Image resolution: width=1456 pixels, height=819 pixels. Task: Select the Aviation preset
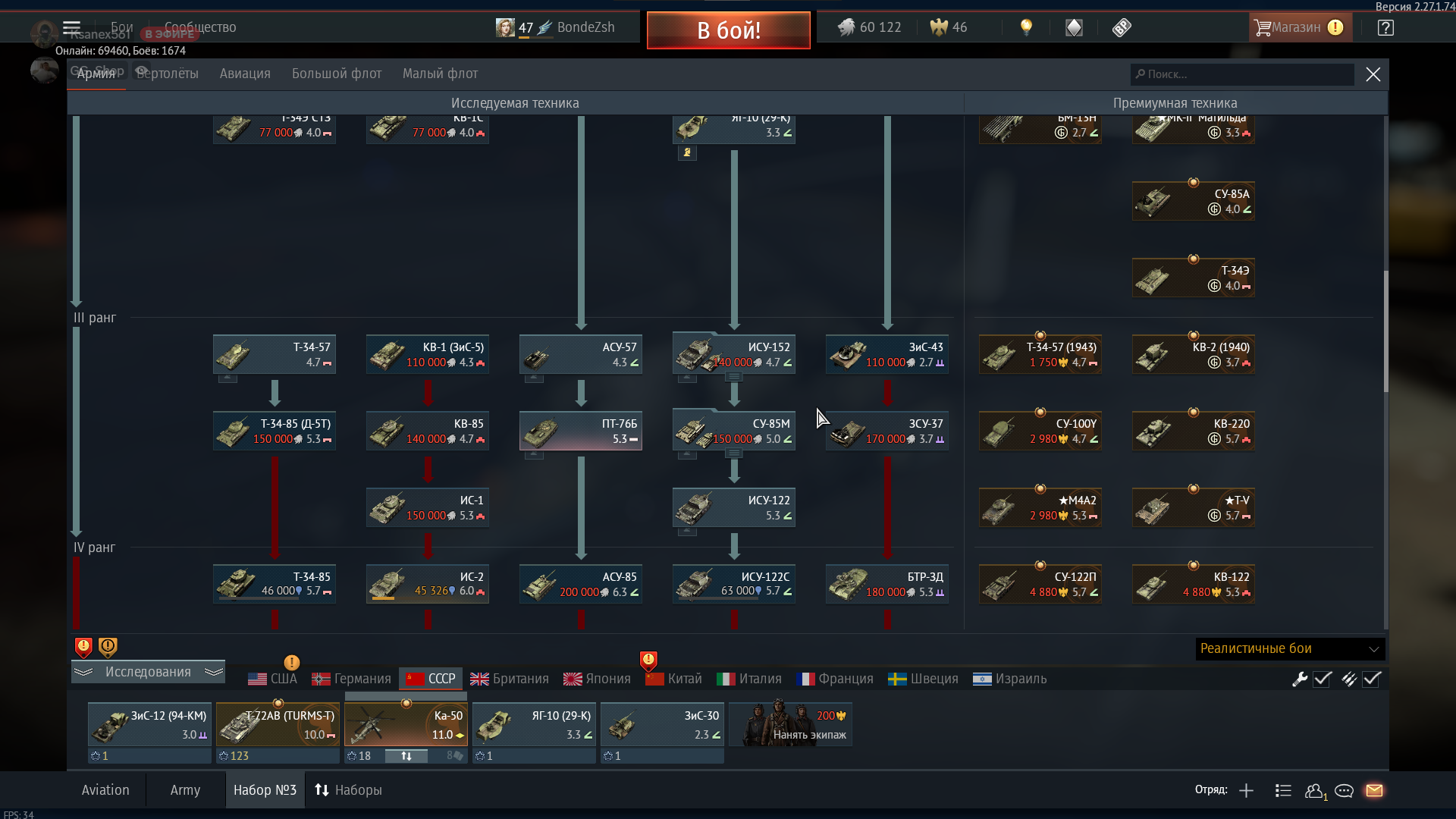(x=105, y=790)
